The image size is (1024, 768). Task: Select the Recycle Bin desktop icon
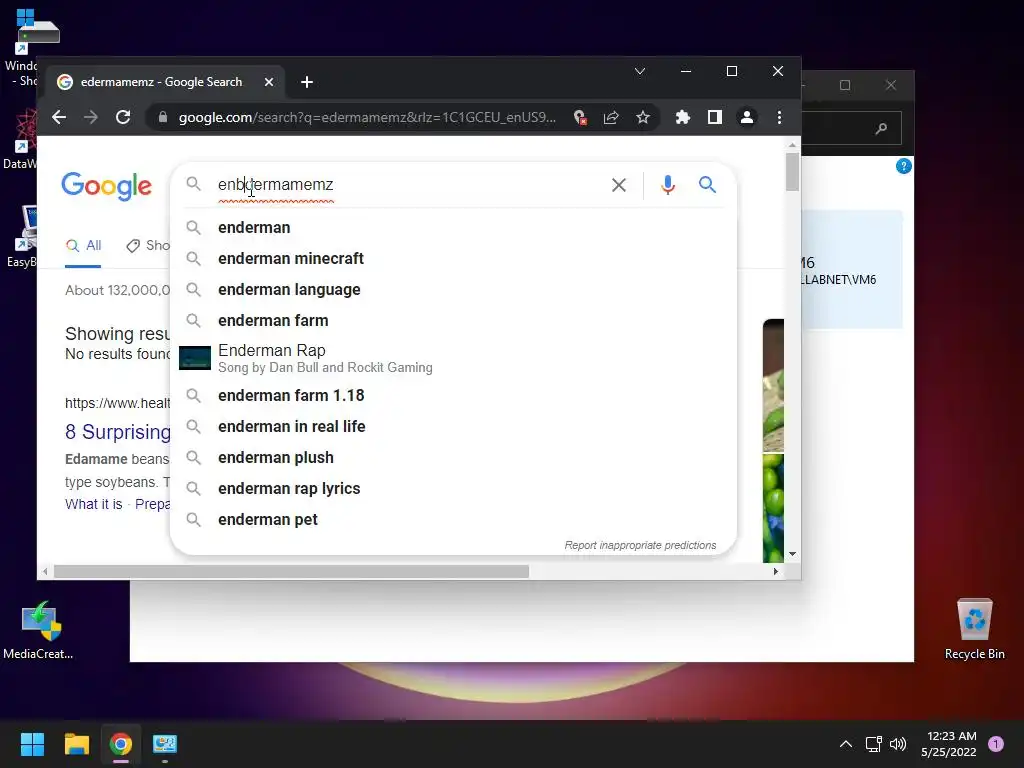tap(974, 628)
